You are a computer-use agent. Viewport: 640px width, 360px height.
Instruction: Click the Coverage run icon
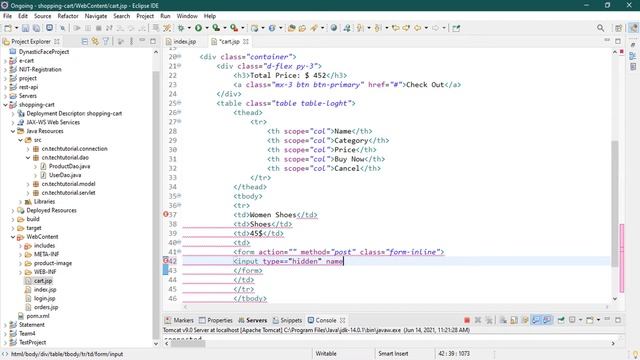[216, 28]
